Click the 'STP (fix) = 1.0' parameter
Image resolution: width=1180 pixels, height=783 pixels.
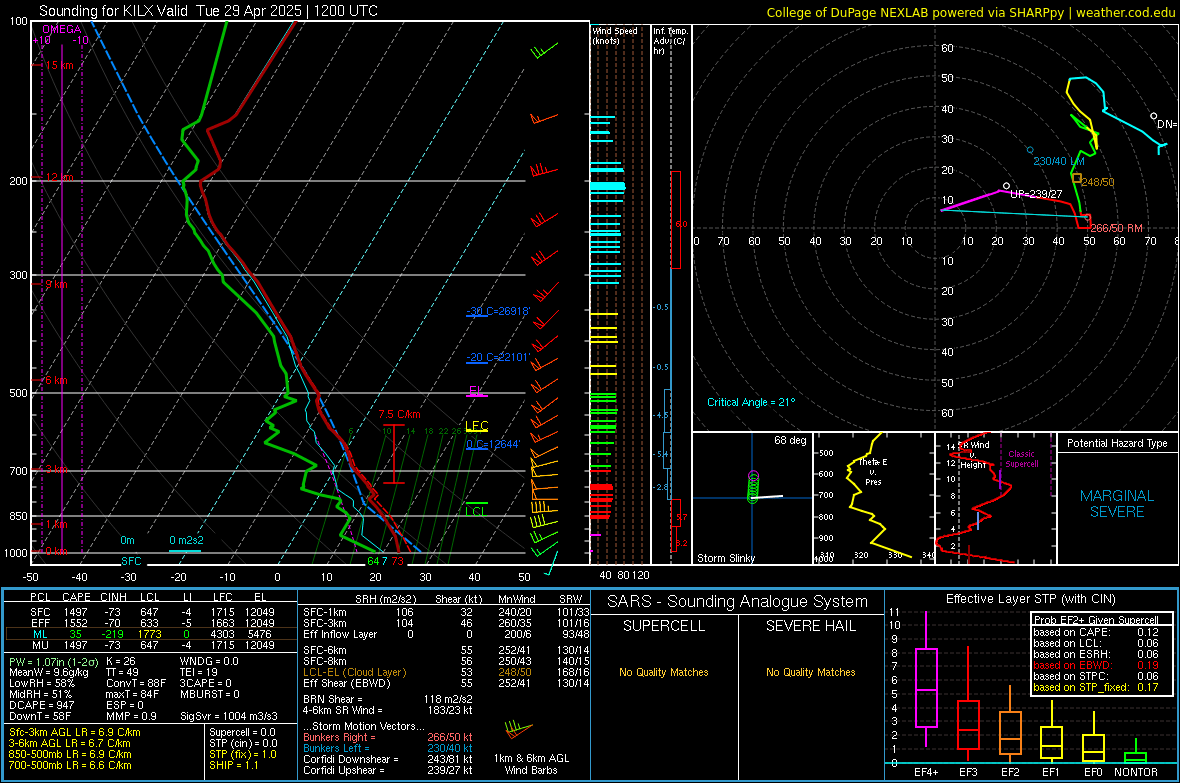click(x=242, y=754)
